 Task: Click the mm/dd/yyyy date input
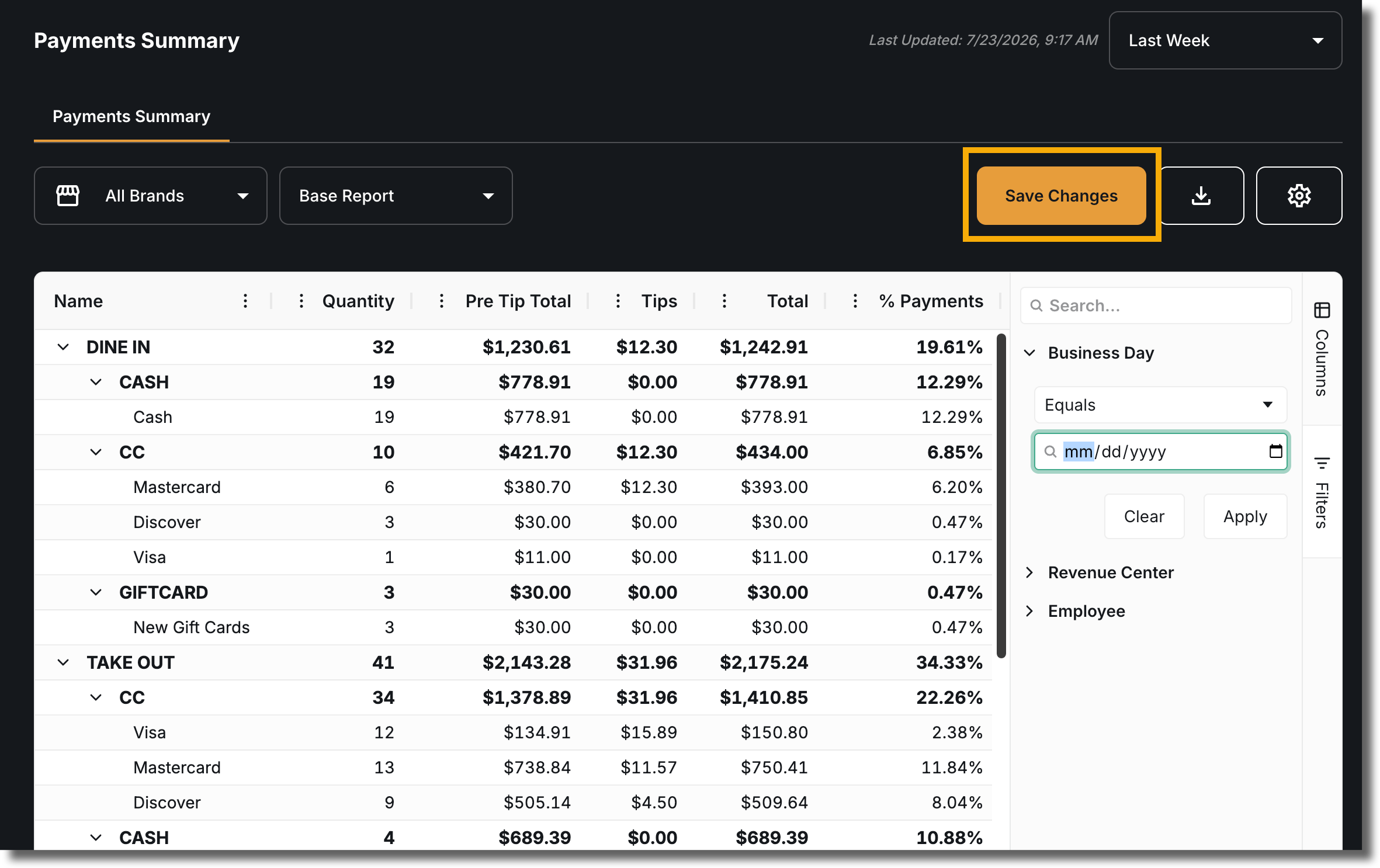pyautogui.click(x=1160, y=452)
